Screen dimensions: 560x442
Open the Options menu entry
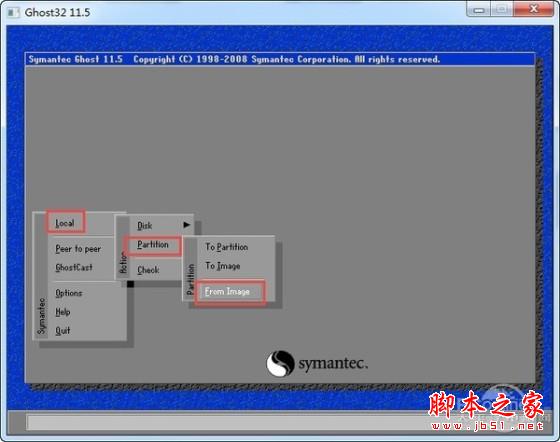(69, 293)
